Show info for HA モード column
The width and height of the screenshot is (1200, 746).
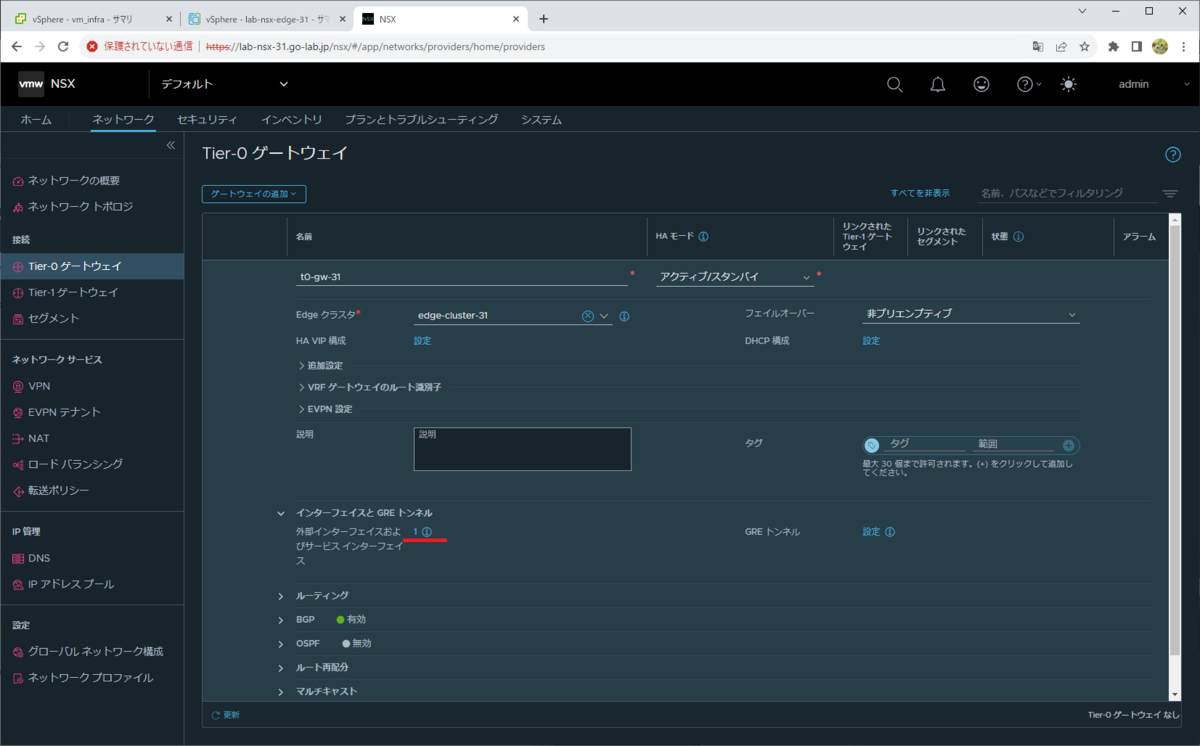tap(704, 237)
